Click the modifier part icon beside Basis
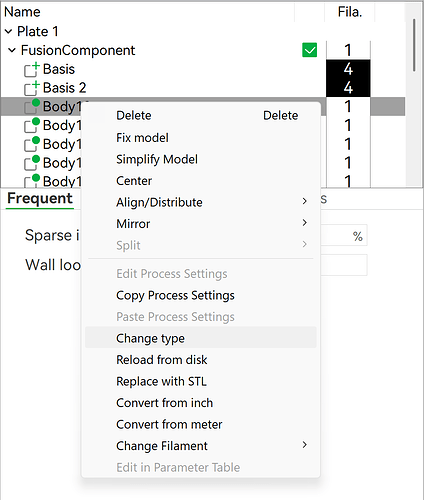Screen dimensions: 424x500 pyautogui.click(x=32, y=69)
